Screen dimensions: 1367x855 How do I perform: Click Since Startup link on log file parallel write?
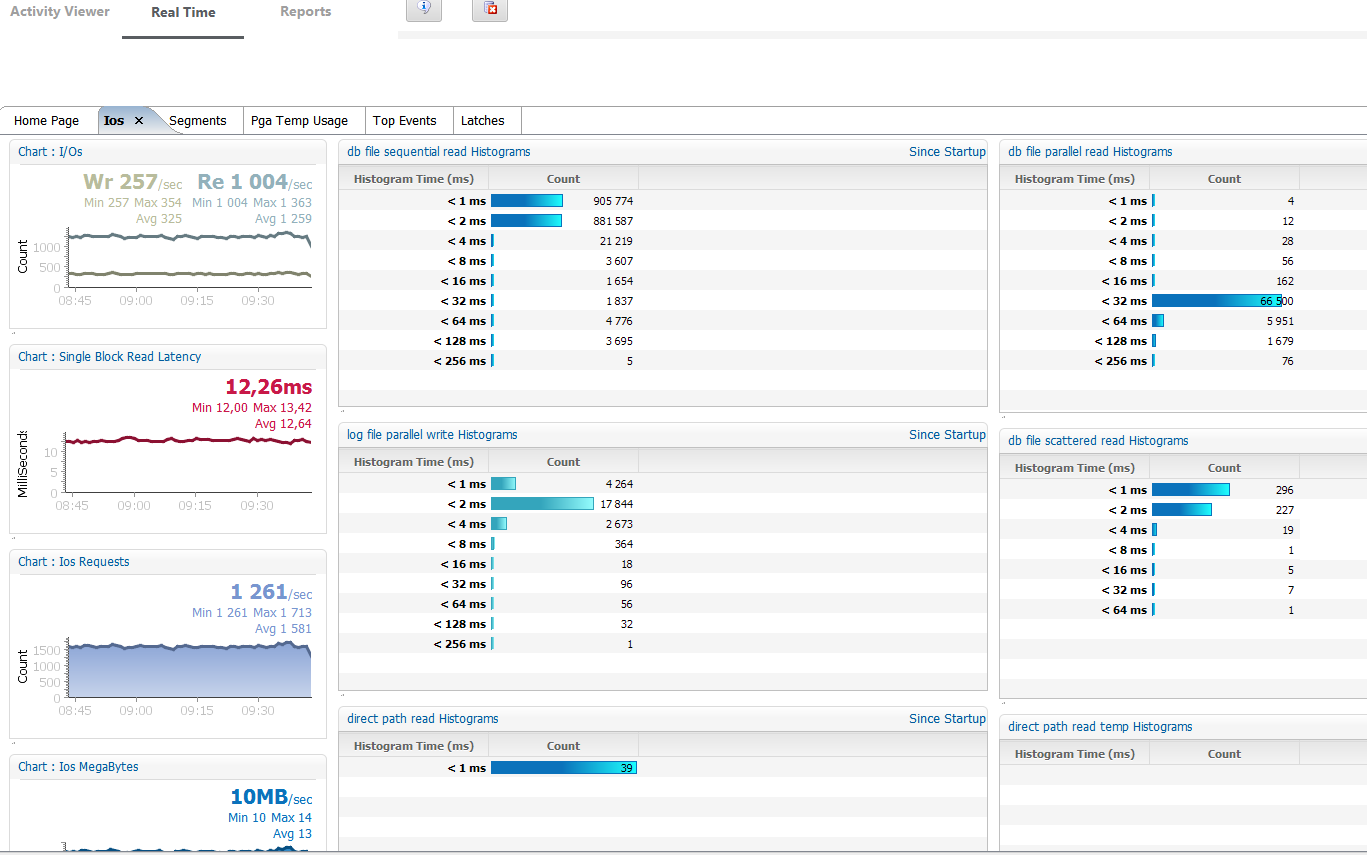pos(946,435)
